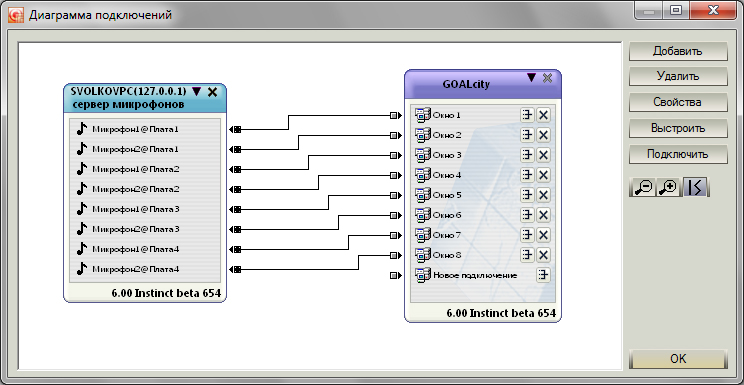Select the Микрофон1@Плата3 row

pos(145,209)
